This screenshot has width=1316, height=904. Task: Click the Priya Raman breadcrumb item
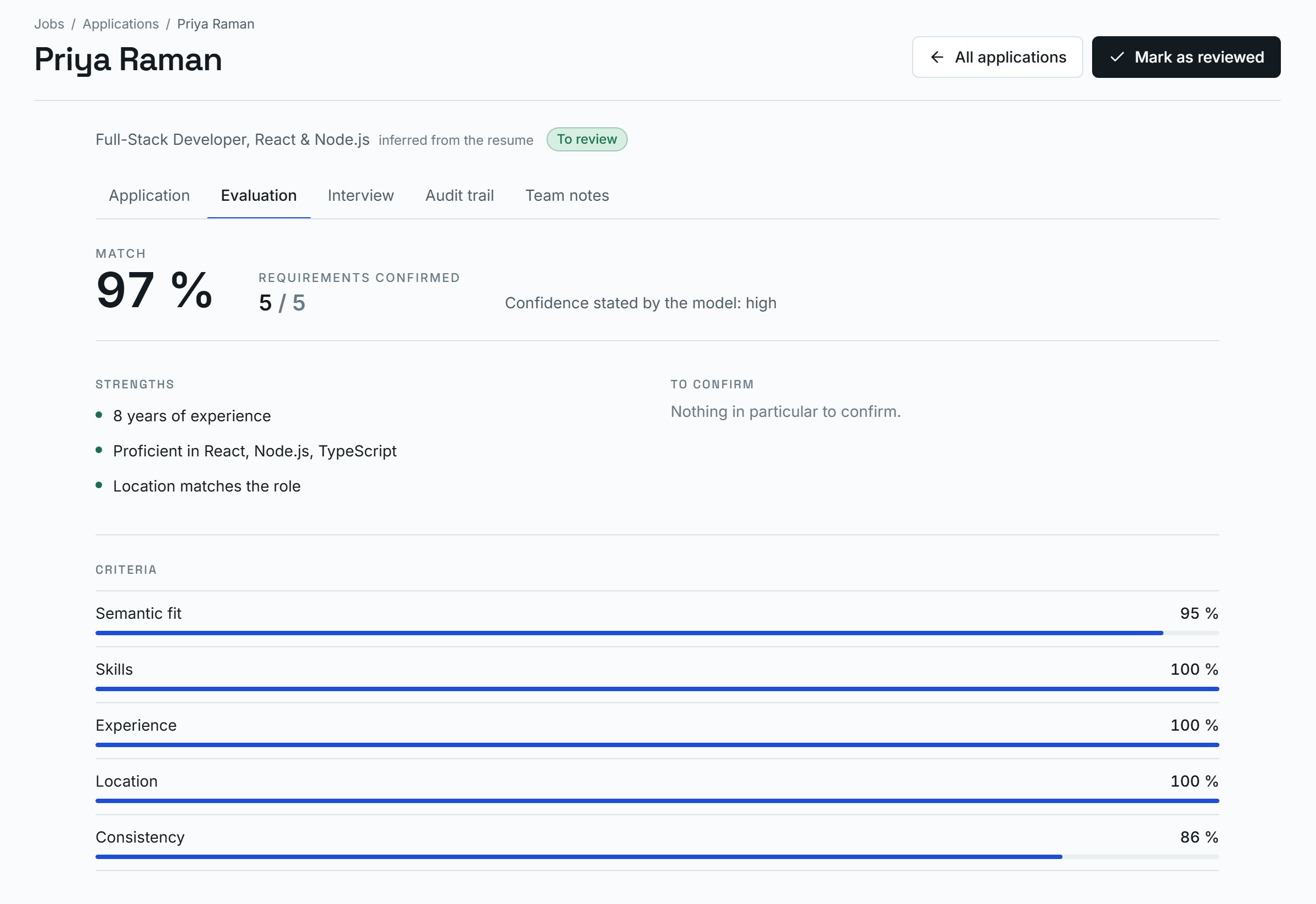[x=216, y=24]
